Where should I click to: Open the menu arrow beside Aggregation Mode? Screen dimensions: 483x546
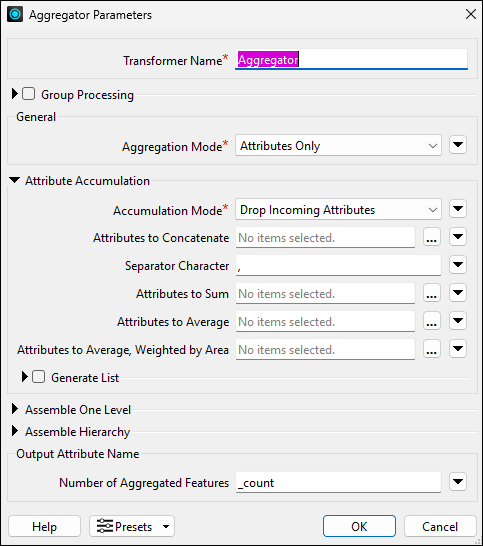click(458, 145)
